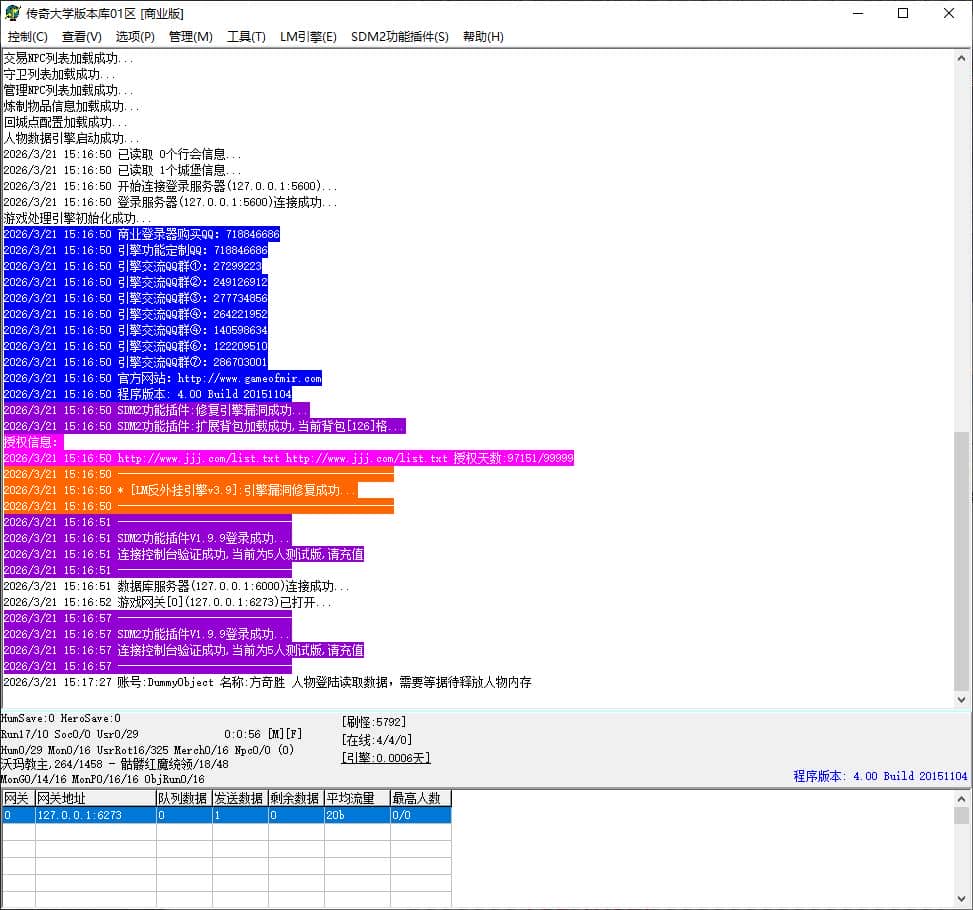Click the 程序版本 4.00 Build label at bottom right
The width and height of the screenshot is (973, 910).
(x=880, y=776)
